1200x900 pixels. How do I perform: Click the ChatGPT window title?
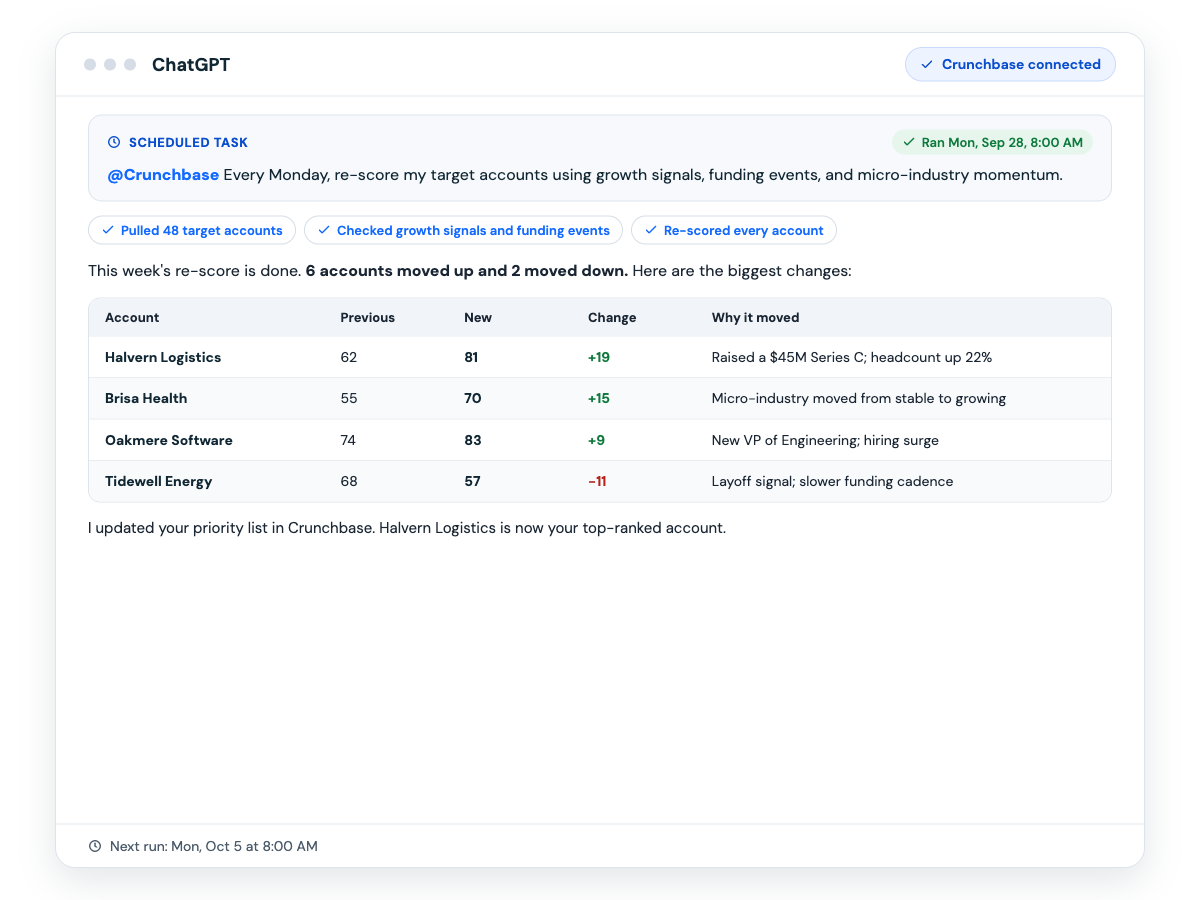pyautogui.click(x=191, y=65)
